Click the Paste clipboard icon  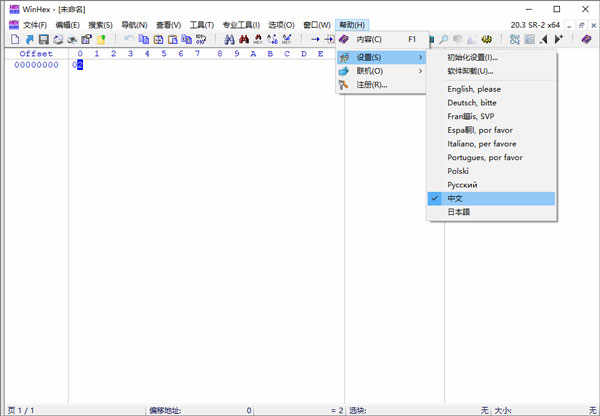tap(173, 39)
